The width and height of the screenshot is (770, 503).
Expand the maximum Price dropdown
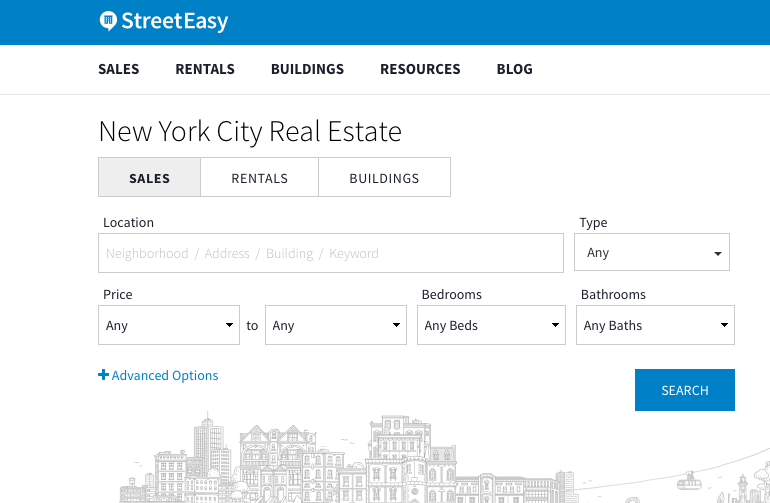pos(336,325)
